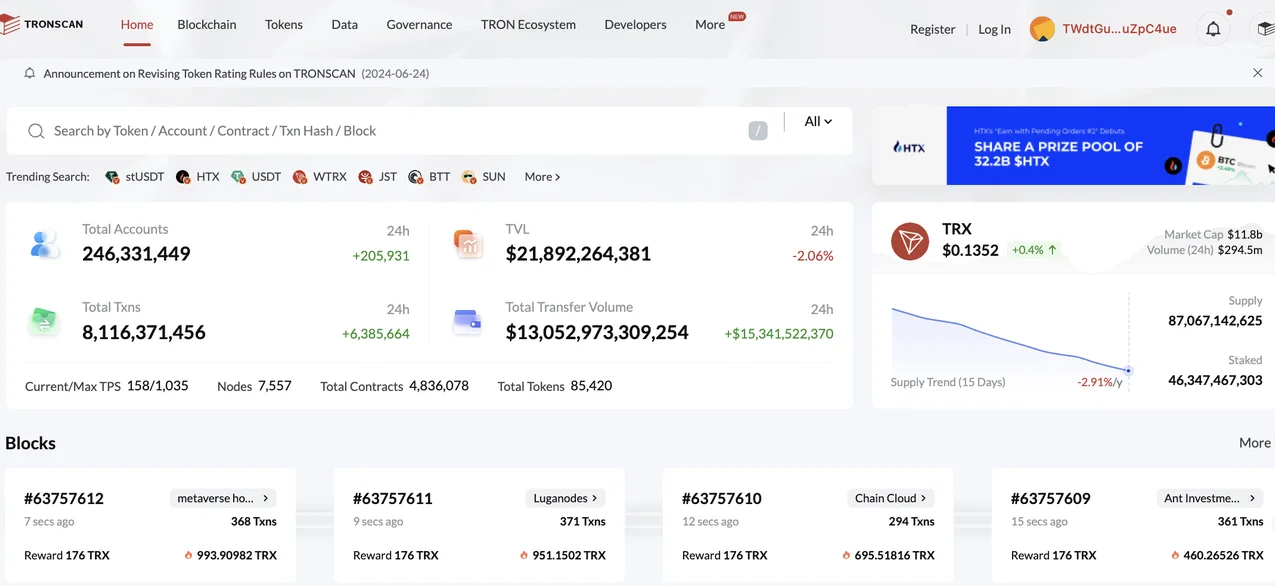Open the Governance menu

click(x=419, y=24)
